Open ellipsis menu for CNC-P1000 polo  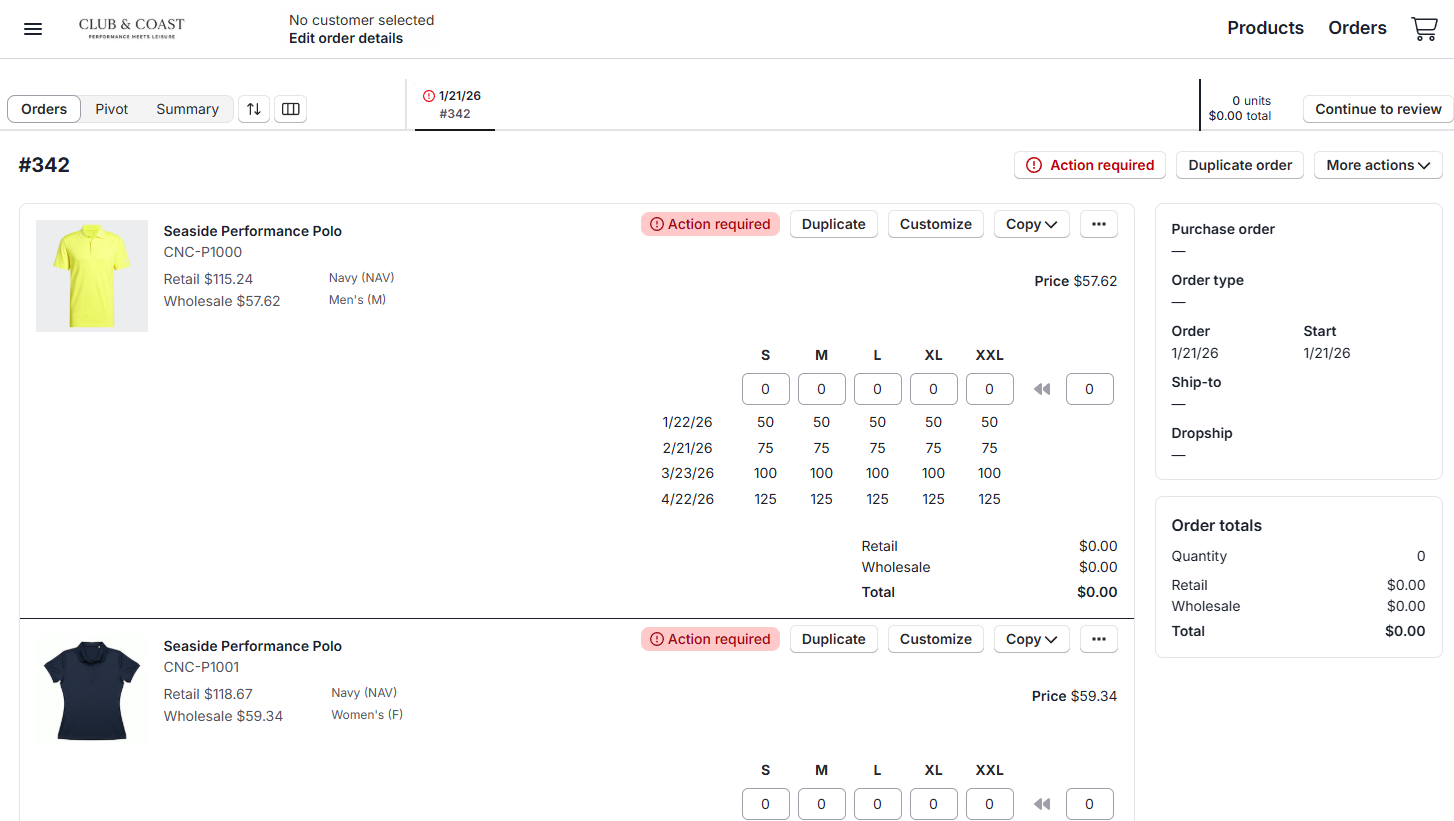click(1098, 224)
